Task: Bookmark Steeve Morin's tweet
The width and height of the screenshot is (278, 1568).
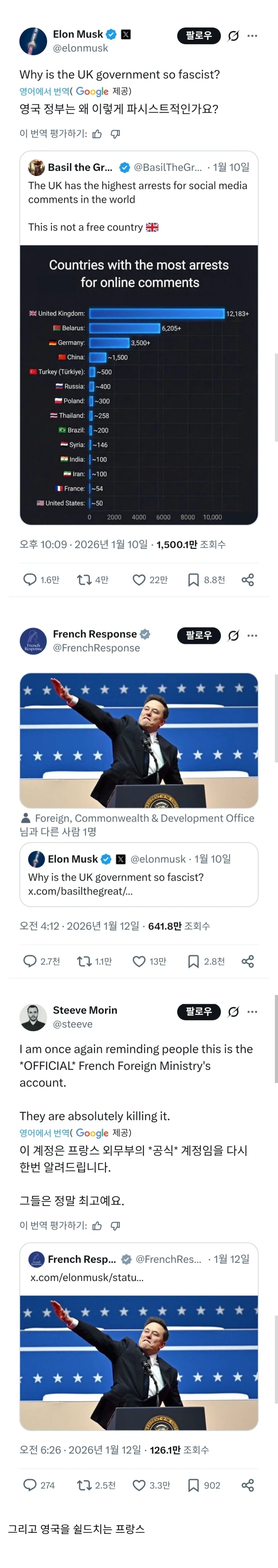Action: [193, 1485]
